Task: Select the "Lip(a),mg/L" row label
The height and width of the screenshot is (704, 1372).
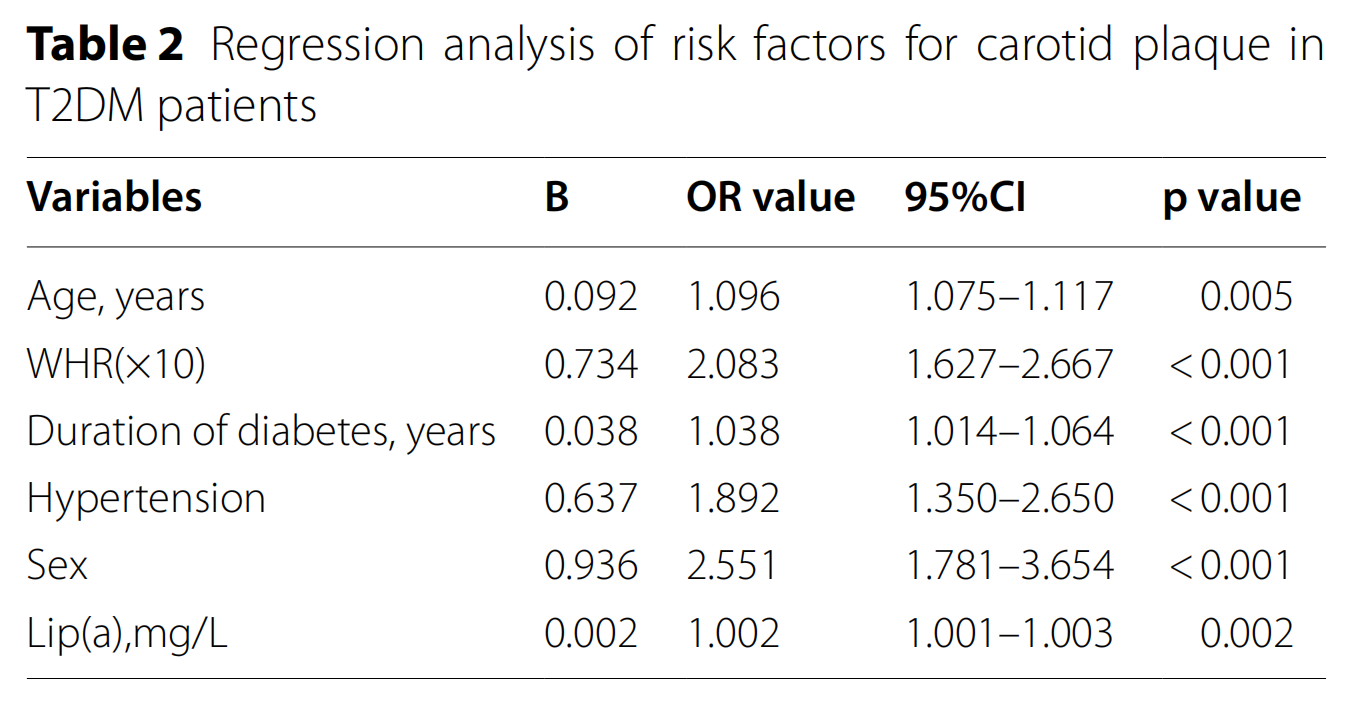Action: (127, 634)
